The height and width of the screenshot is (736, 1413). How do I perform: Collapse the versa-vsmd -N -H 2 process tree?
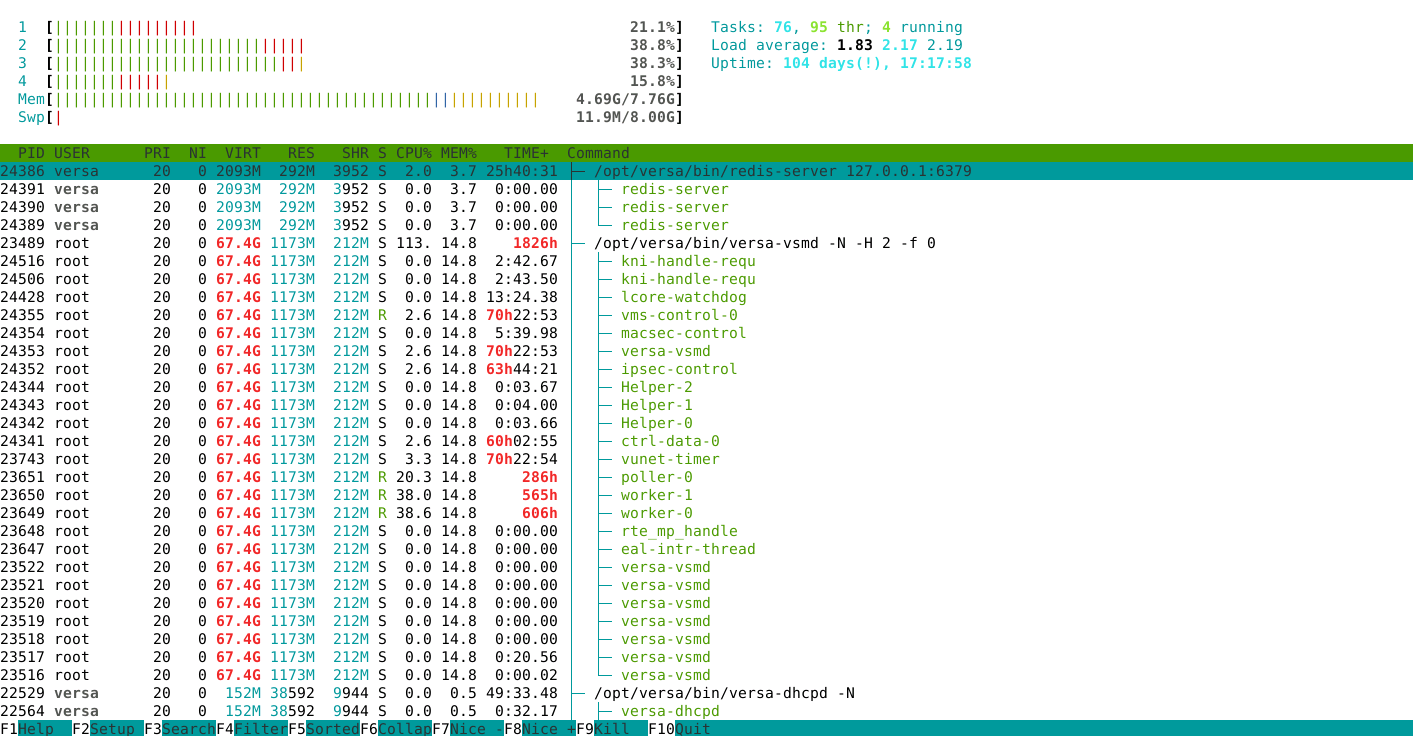[x=579, y=243]
